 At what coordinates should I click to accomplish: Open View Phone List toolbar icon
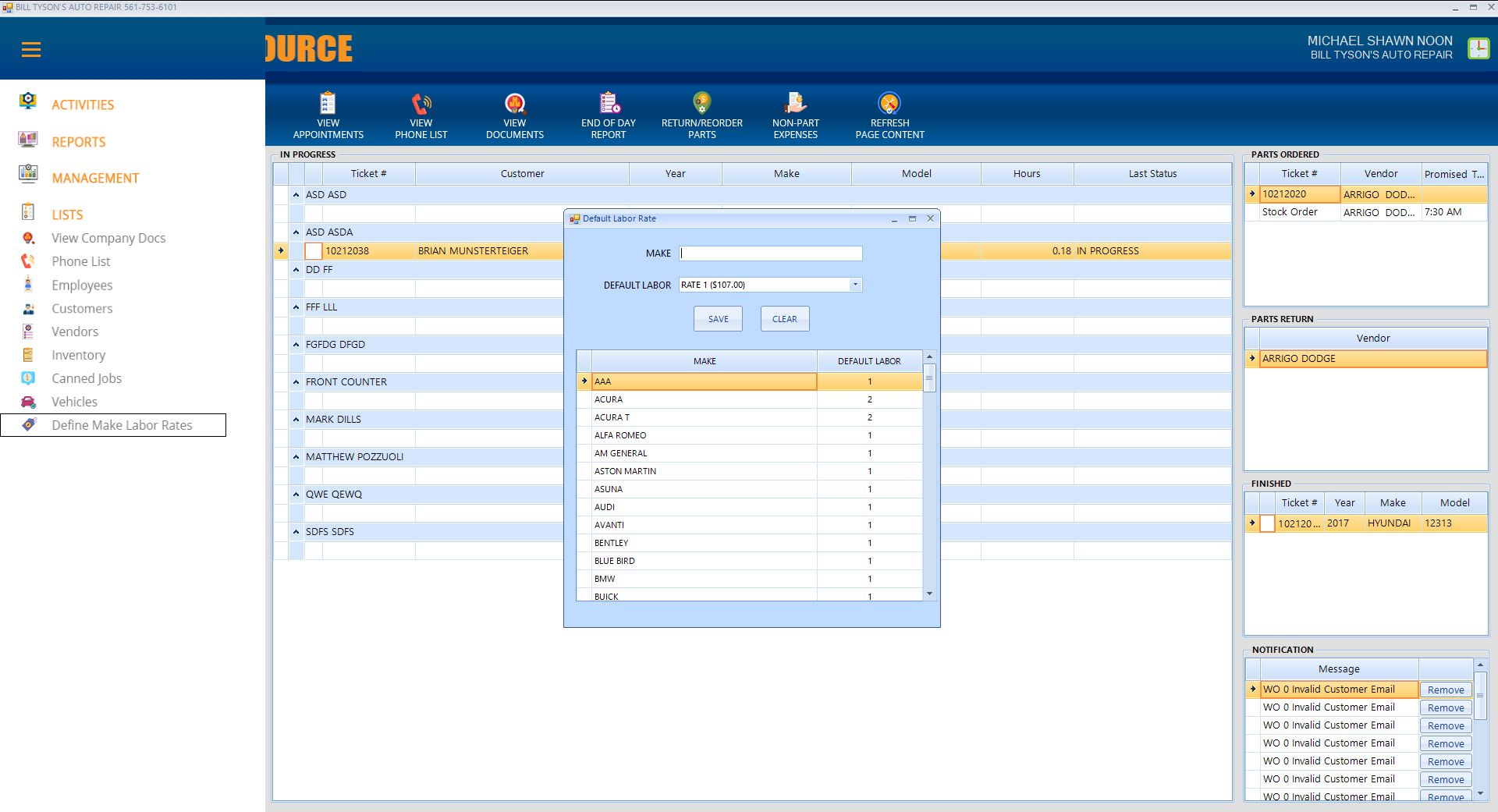421,104
